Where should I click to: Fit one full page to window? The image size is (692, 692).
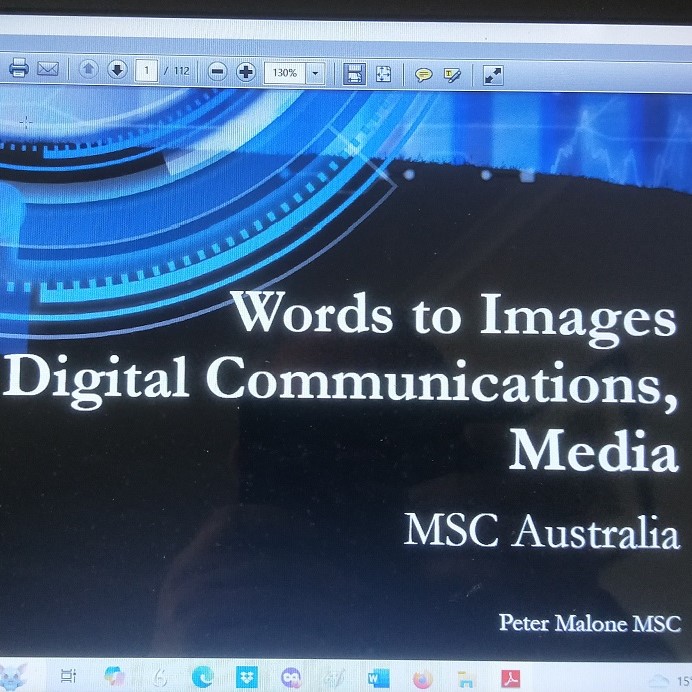coord(383,74)
